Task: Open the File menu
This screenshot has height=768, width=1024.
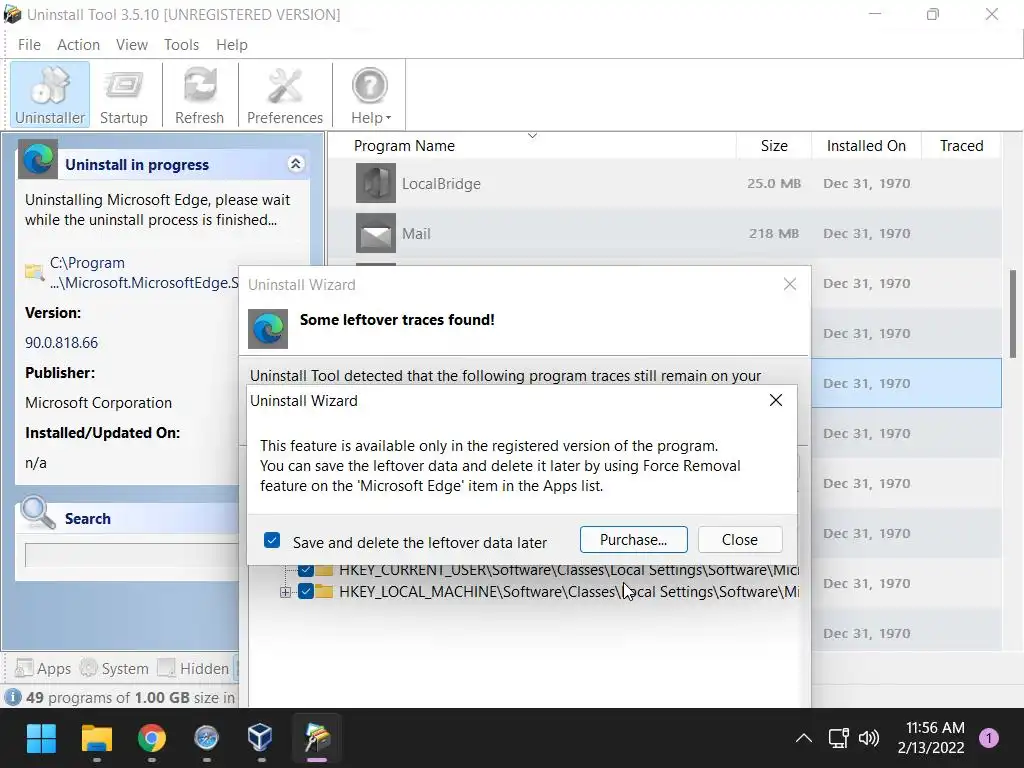Action: tap(29, 44)
